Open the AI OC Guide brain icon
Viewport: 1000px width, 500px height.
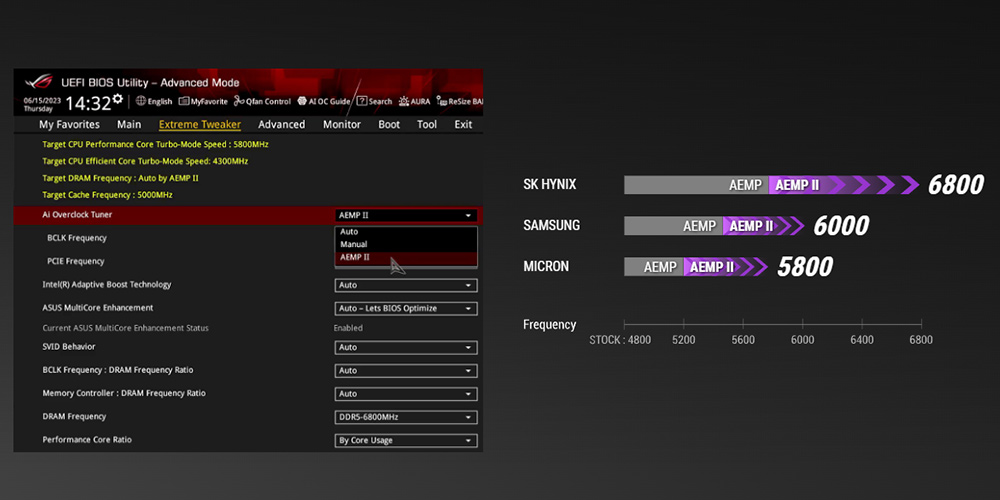point(302,101)
